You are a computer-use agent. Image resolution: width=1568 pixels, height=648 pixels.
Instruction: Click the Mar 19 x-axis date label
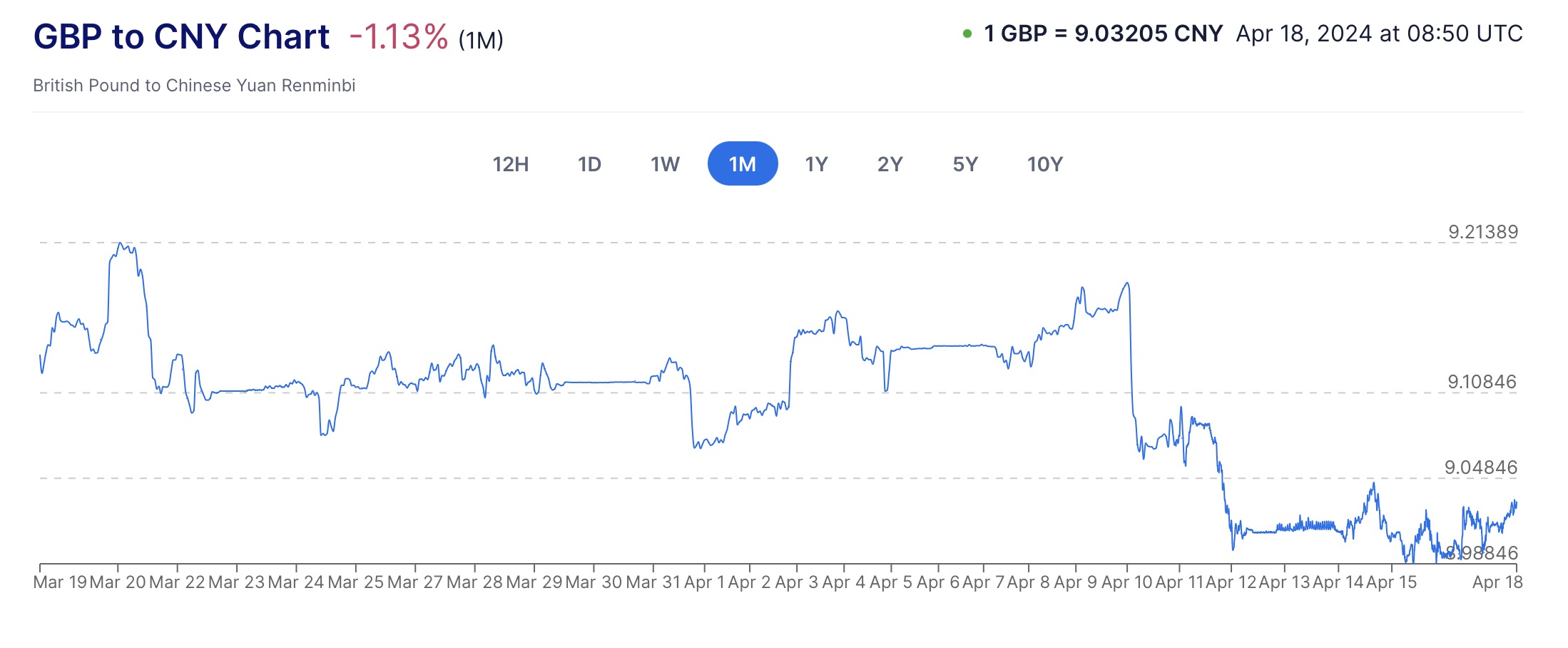[x=60, y=582]
